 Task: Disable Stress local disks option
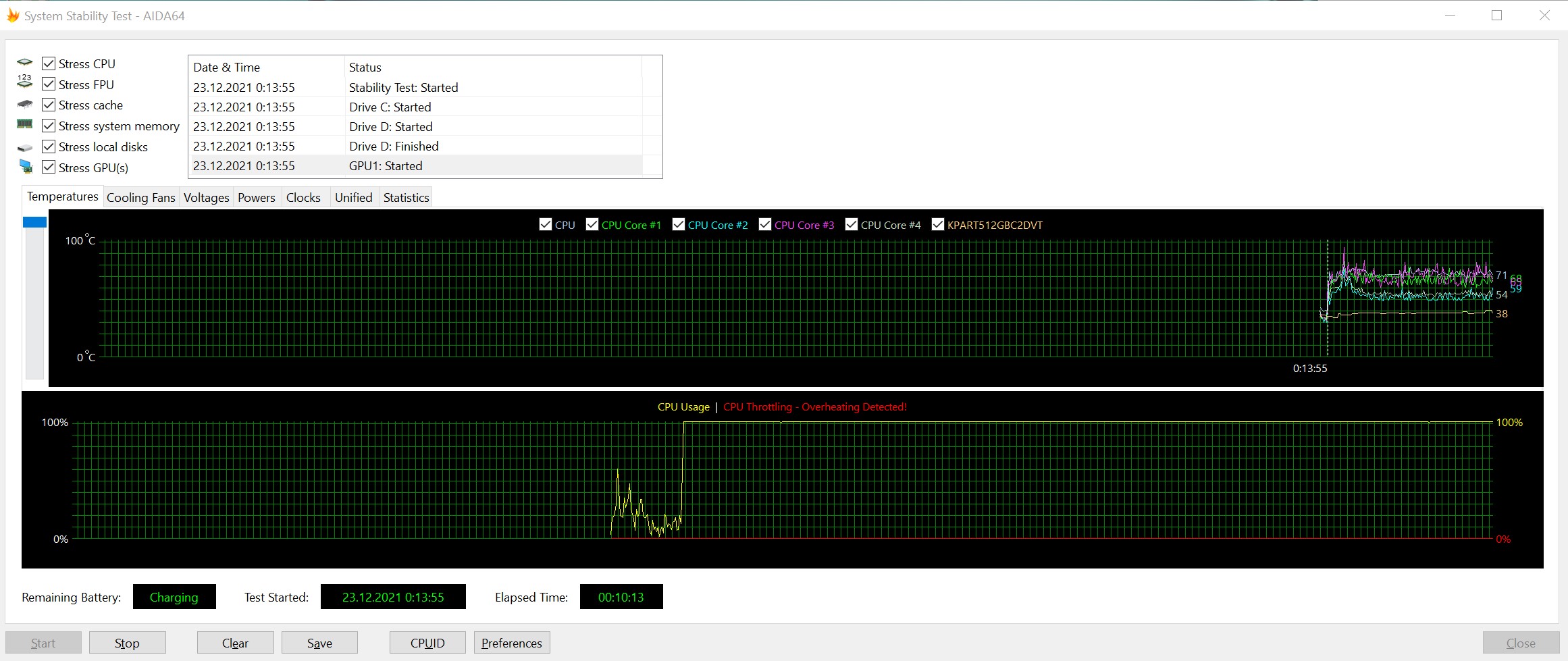49,147
